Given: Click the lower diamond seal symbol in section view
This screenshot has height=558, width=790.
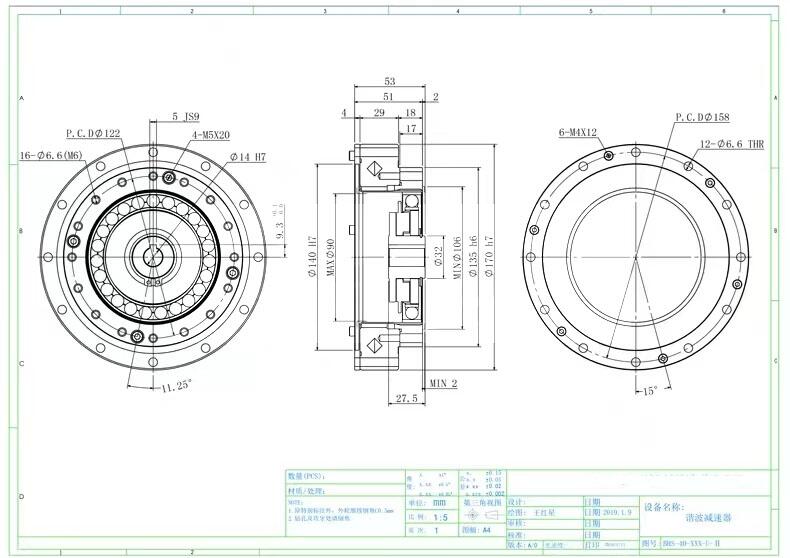Looking at the screenshot, I should pos(373,344).
